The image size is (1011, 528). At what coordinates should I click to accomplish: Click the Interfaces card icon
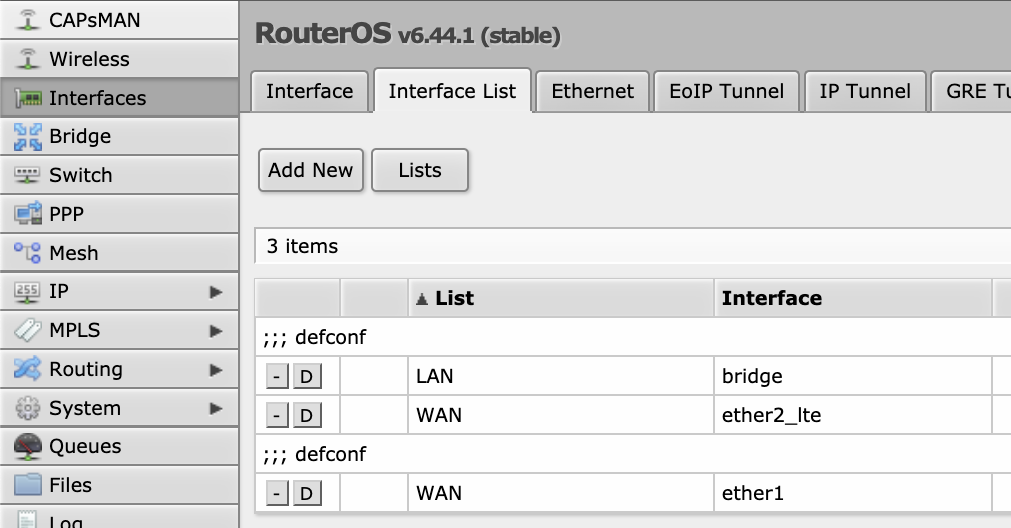pyautogui.click(x=28, y=98)
